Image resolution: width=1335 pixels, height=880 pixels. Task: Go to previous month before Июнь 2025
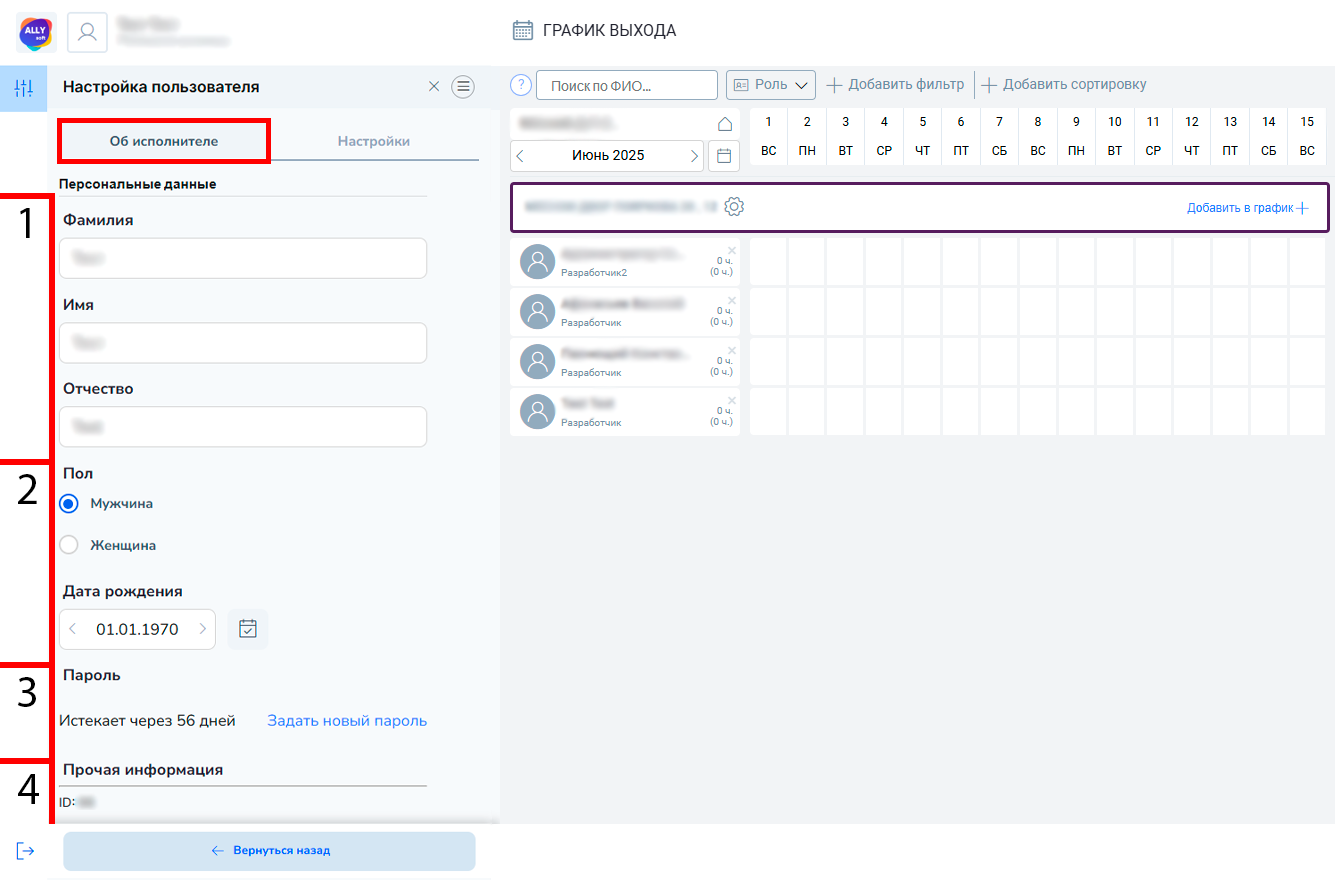(520, 156)
